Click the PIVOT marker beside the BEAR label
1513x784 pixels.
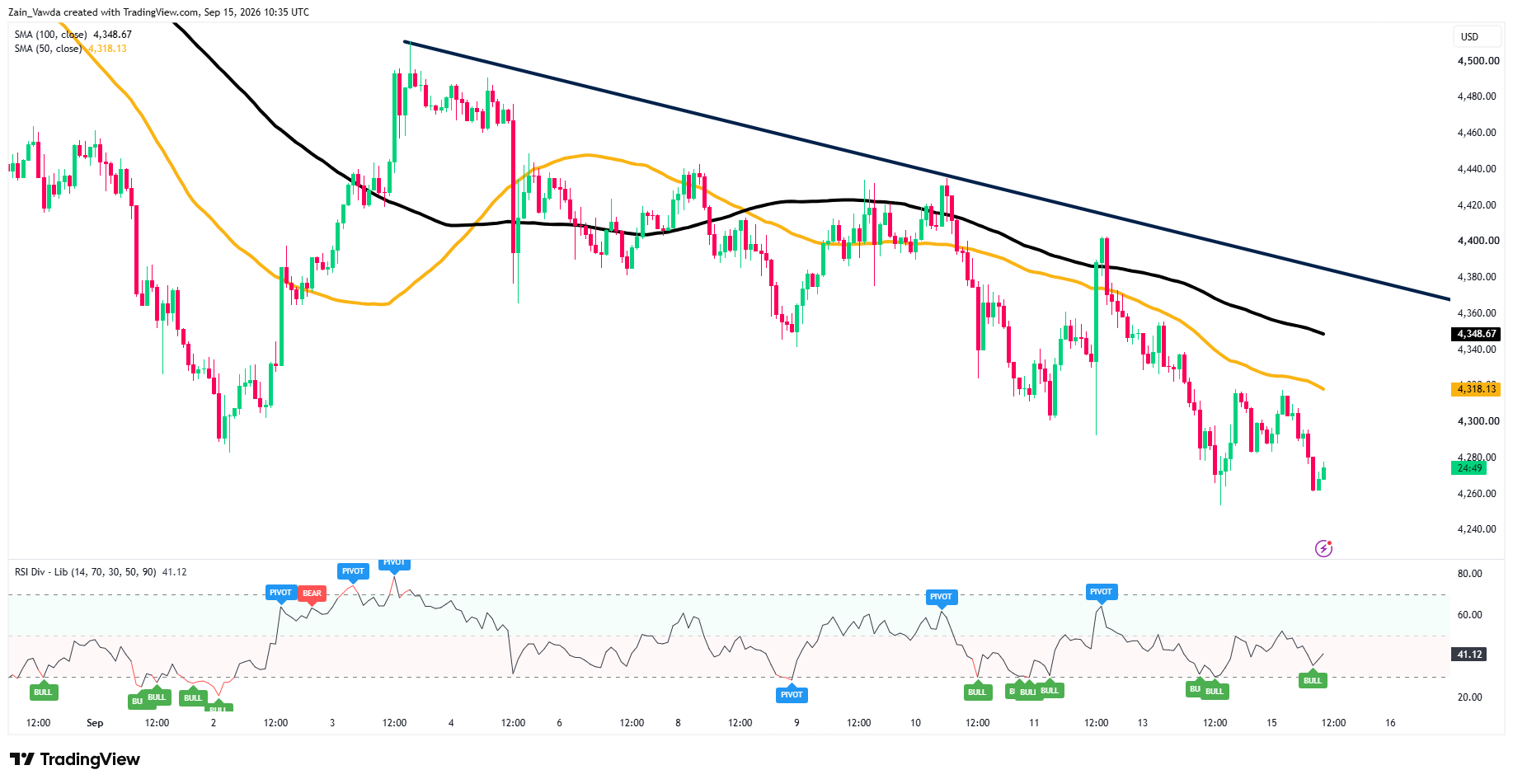coord(280,593)
